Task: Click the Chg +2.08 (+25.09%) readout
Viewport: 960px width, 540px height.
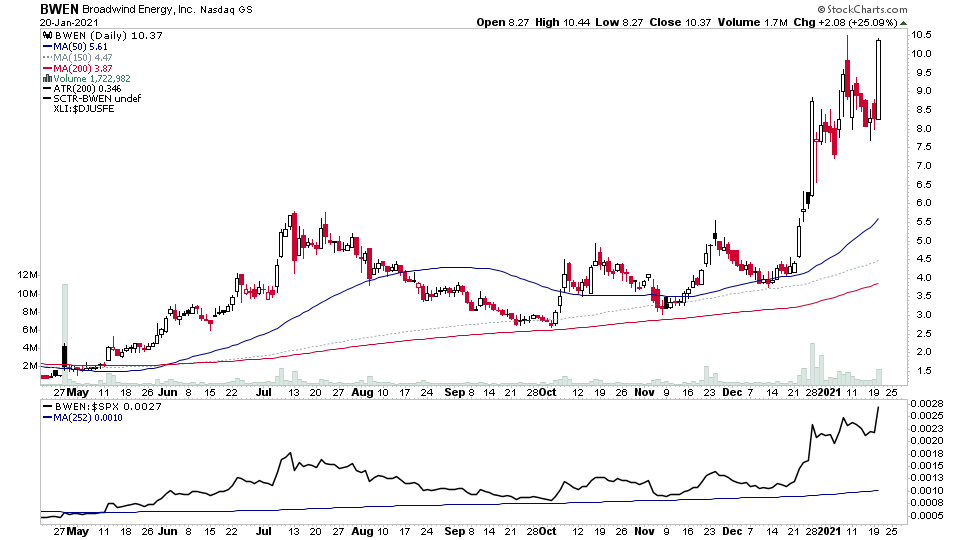Action: [x=846, y=22]
